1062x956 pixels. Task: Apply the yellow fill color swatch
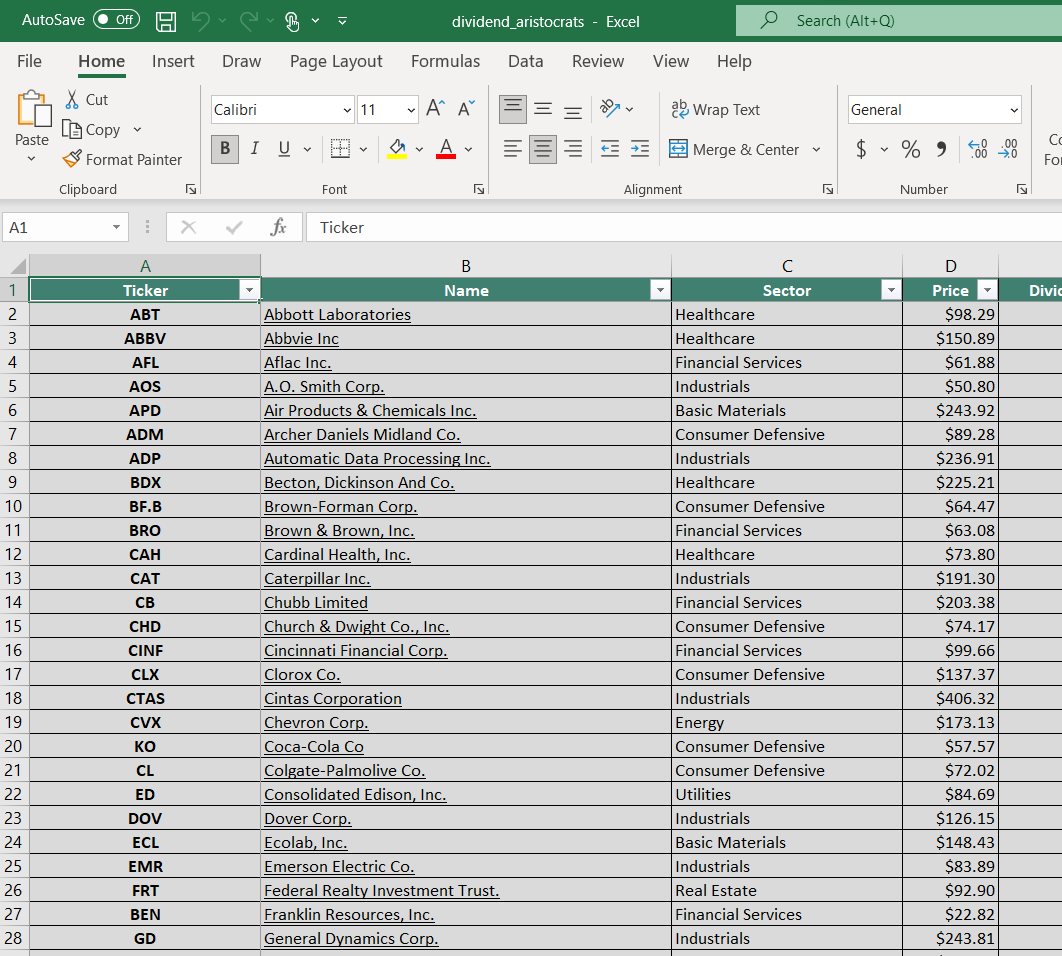(x=397, y=149)
